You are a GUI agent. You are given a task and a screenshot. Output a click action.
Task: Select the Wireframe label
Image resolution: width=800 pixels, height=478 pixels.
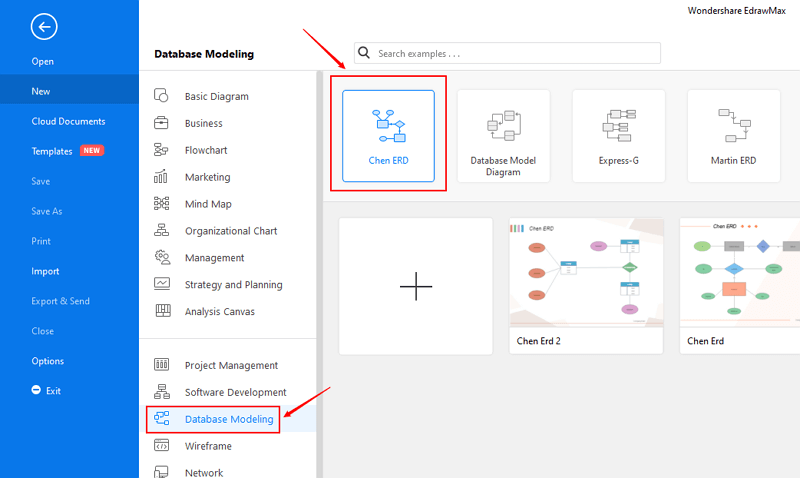point(208,446)
